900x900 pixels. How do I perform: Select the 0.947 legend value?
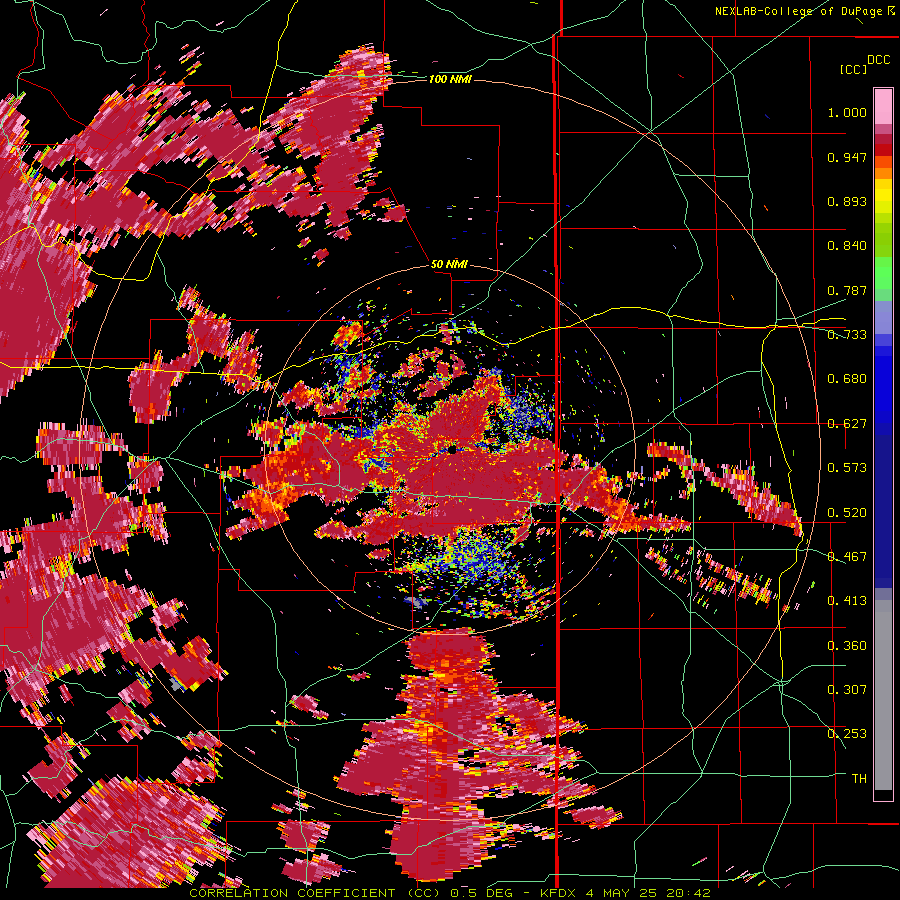847,157
